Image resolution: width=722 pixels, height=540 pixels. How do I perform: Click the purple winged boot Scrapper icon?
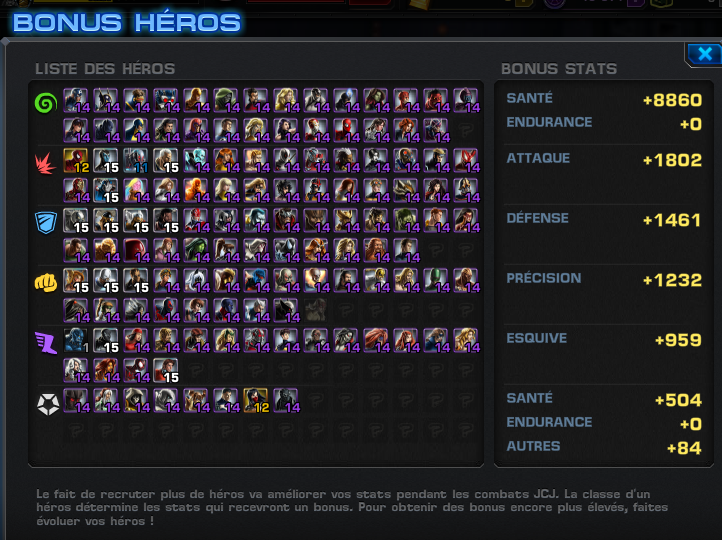click(x=46, y=343)
